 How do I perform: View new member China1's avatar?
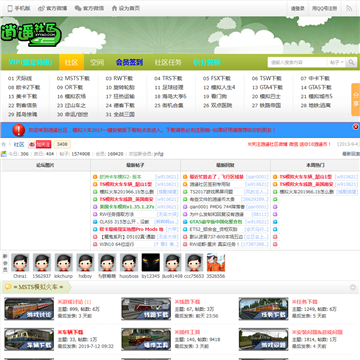(20, 262)
